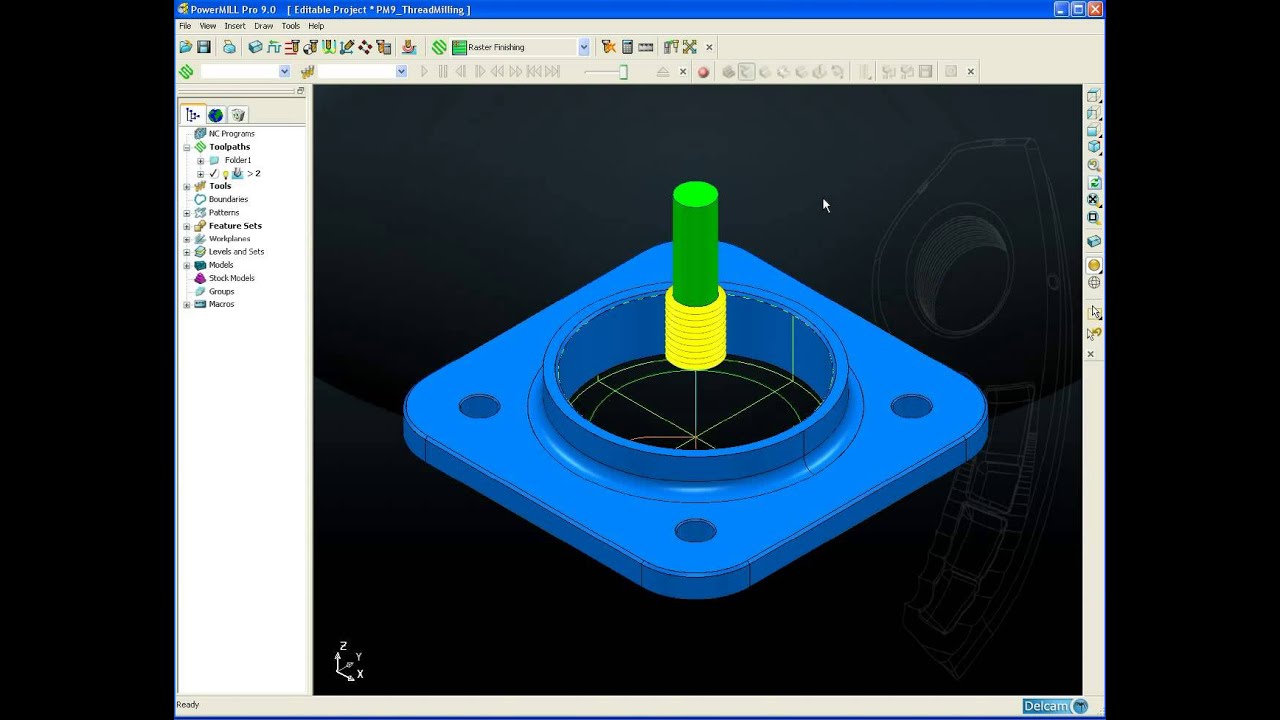Expand the Workplanes tree branch
This screenshot has width=1280, height=720.
click(x=187, y=239)
